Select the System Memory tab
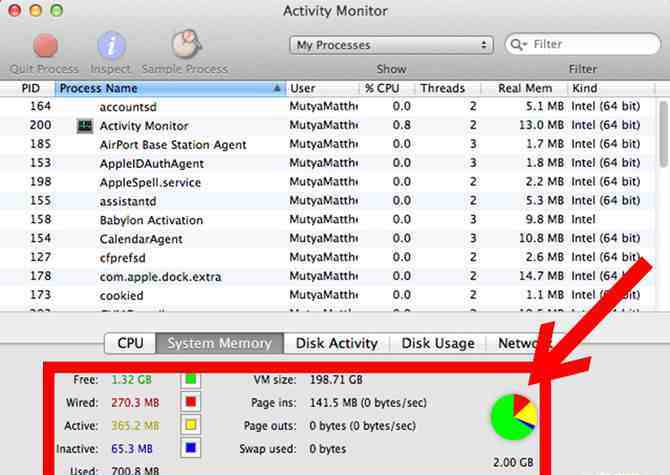Image resolution: width=670 pixels, height=475 pixels. click(220, 343)
